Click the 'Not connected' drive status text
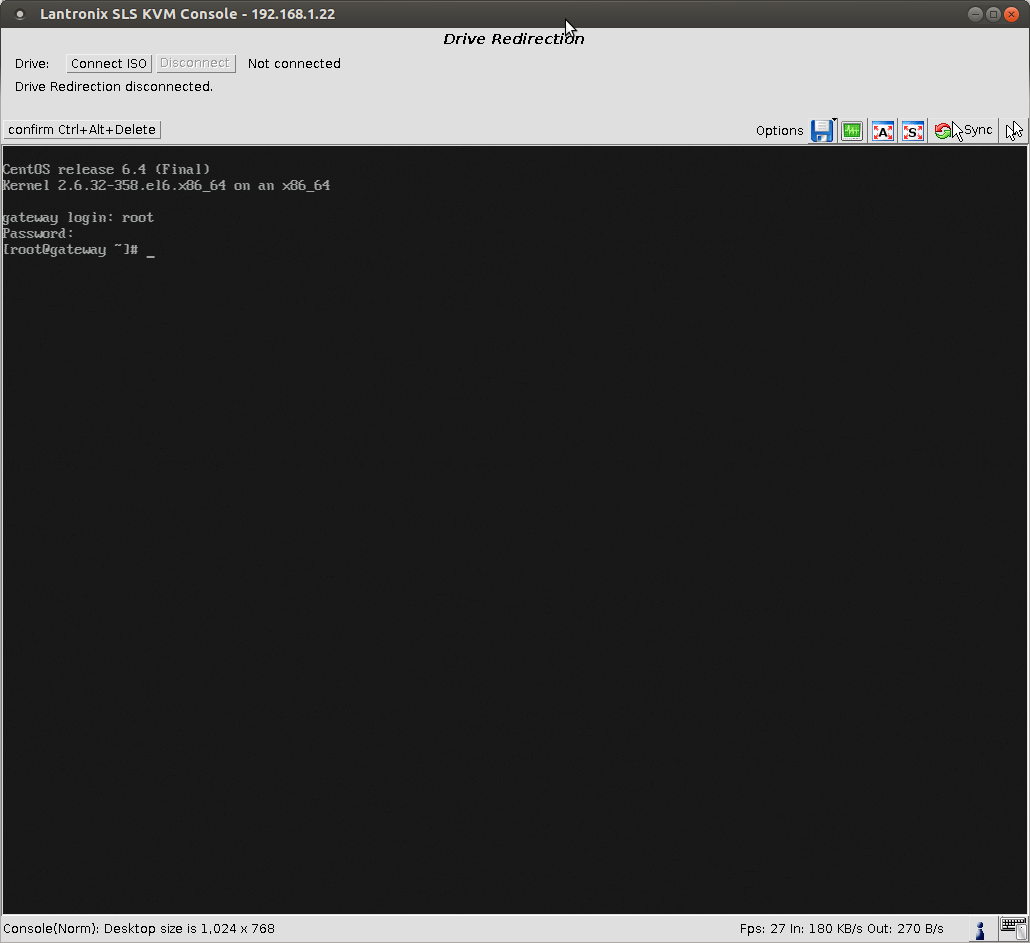The width and height of the screenshot is (1030, 943). [x=294, y=64]
